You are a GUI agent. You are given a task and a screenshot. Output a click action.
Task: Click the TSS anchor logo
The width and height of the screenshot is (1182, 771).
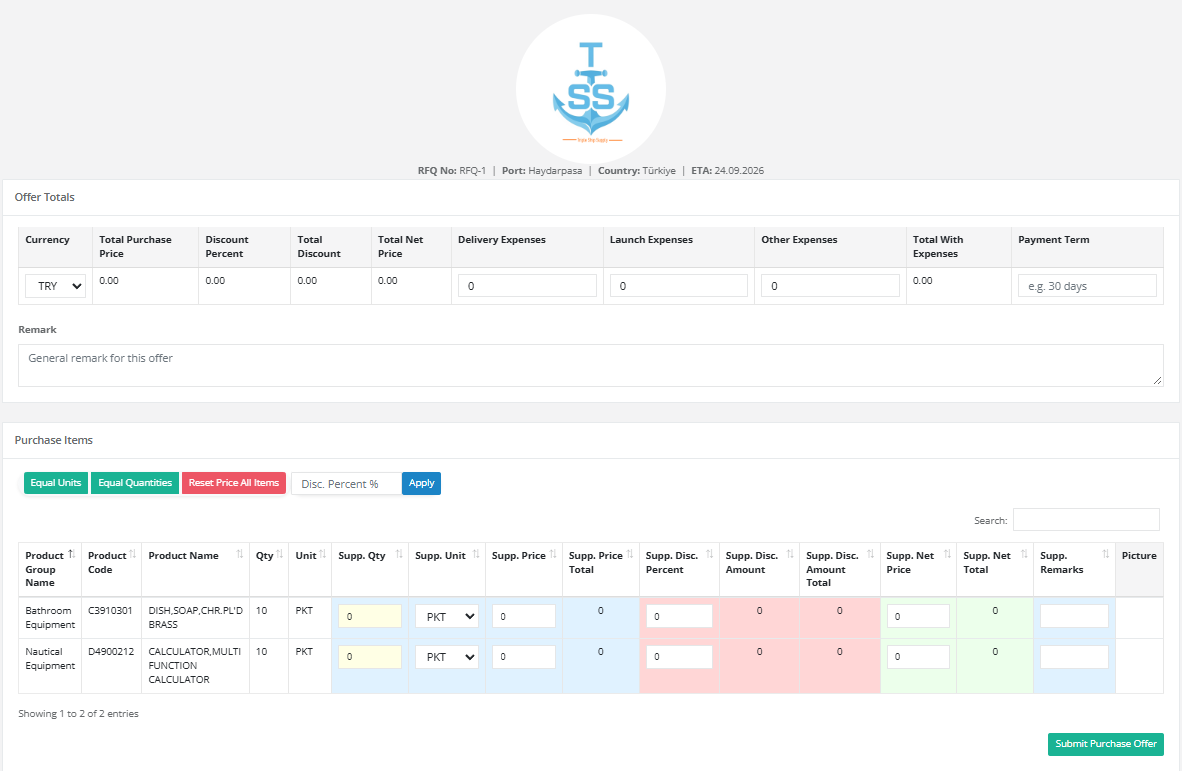pyautogui.click(x=590, y=89)
